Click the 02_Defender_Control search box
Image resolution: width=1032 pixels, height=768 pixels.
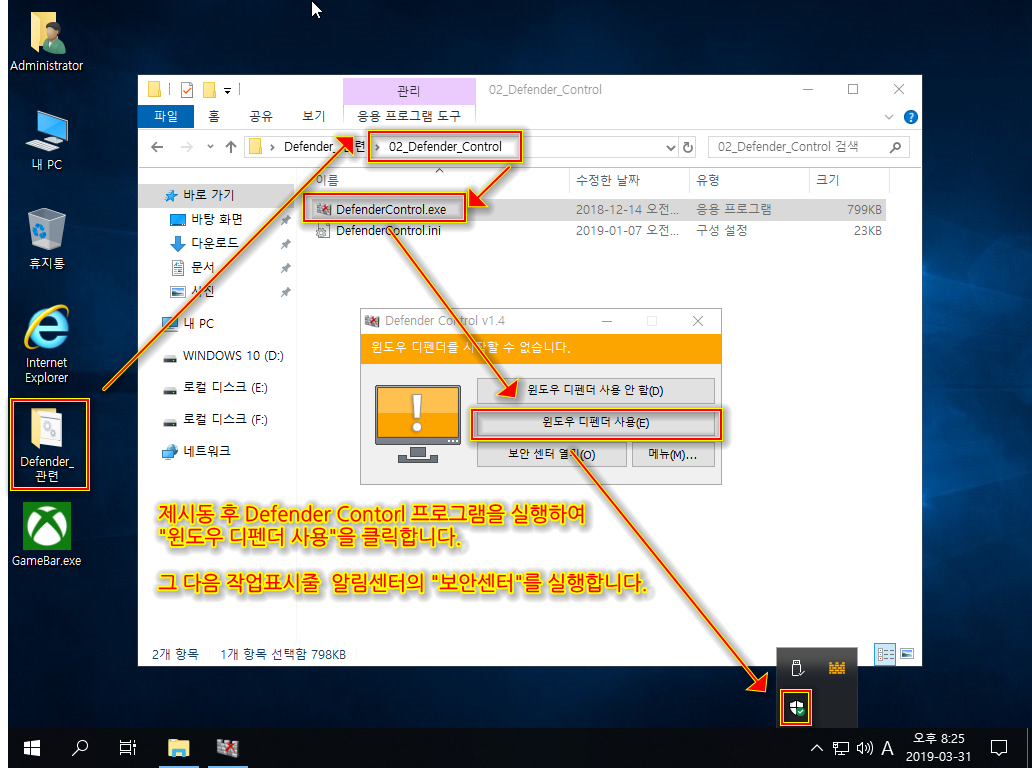tap(808, 147)
